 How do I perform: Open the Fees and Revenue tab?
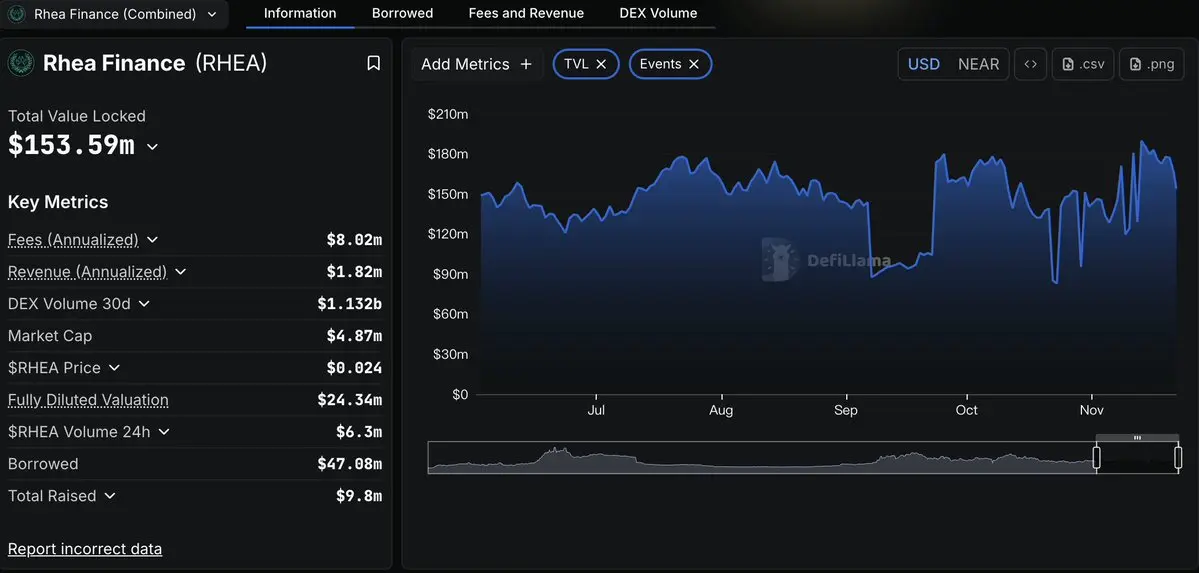(x=526, y=13)
